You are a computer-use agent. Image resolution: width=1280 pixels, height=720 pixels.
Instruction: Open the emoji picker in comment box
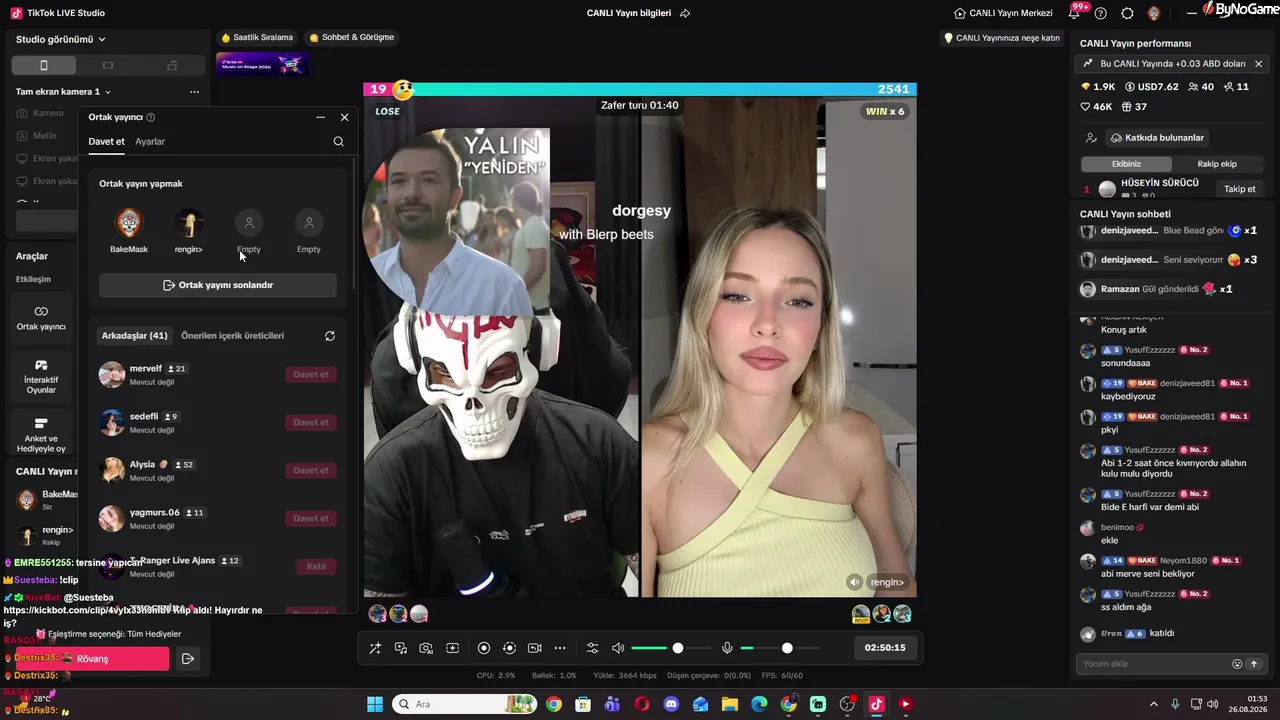click(x=1237, y=664)
